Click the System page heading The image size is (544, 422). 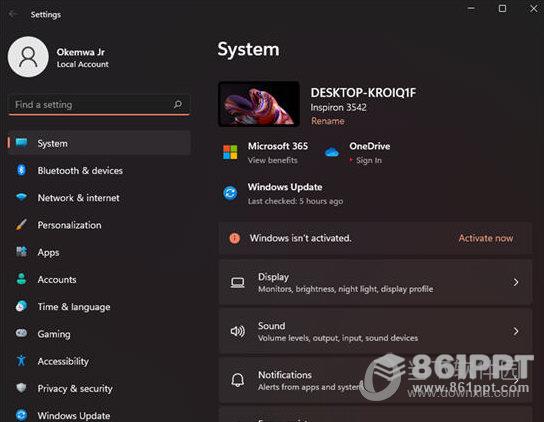click(248, 50)
